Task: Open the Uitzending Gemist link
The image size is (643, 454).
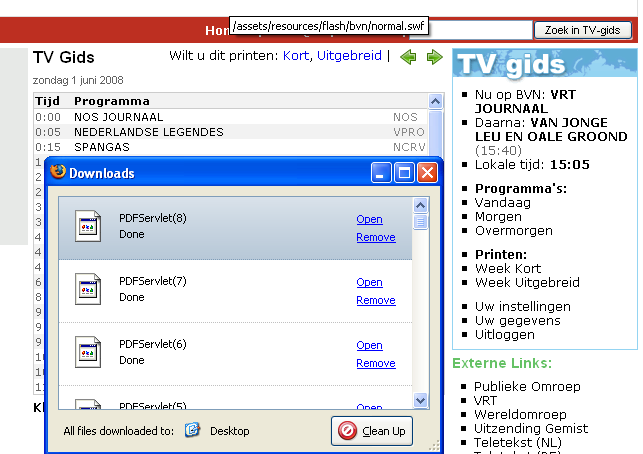Action: coord(531,429)
